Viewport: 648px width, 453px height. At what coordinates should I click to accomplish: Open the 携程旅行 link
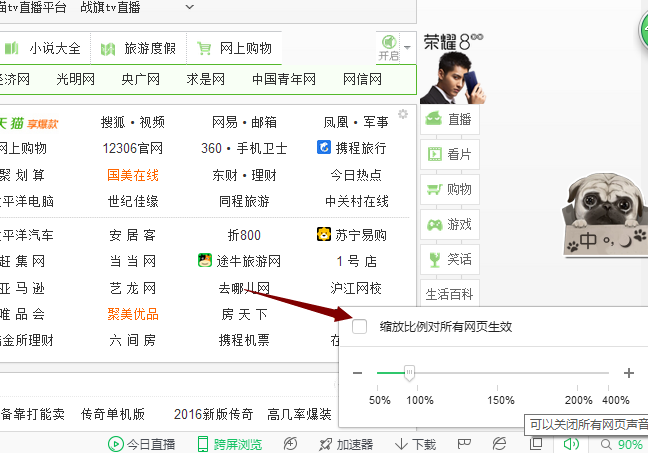[x=352, y=148]
